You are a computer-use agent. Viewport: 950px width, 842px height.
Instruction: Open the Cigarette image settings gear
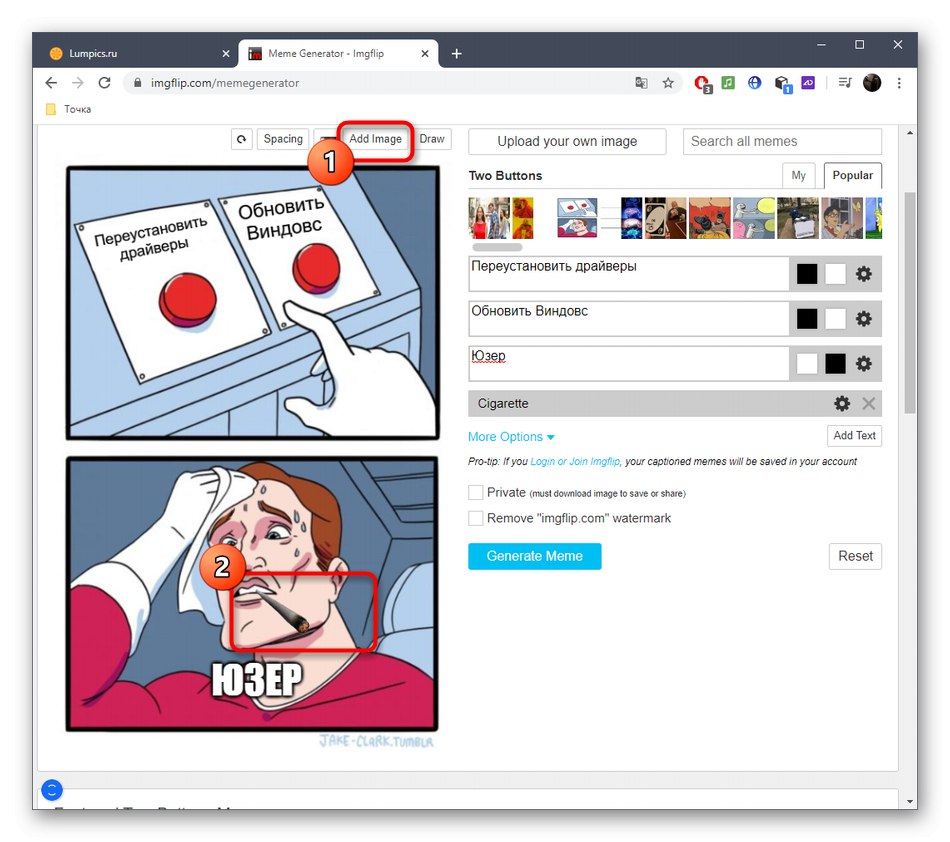coord(842,403)
